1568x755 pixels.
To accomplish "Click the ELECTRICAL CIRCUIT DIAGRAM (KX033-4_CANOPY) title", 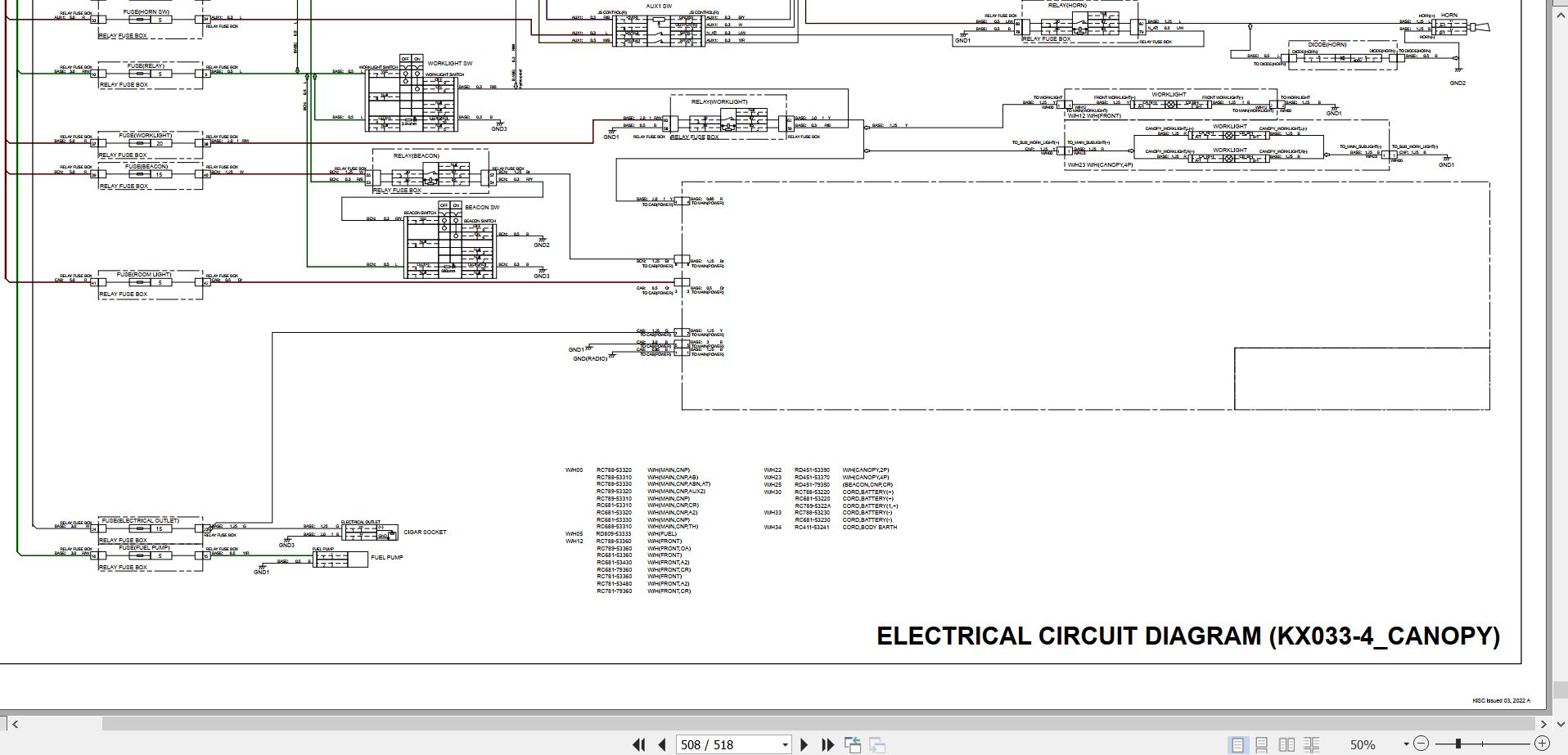I will point(1188,636).
